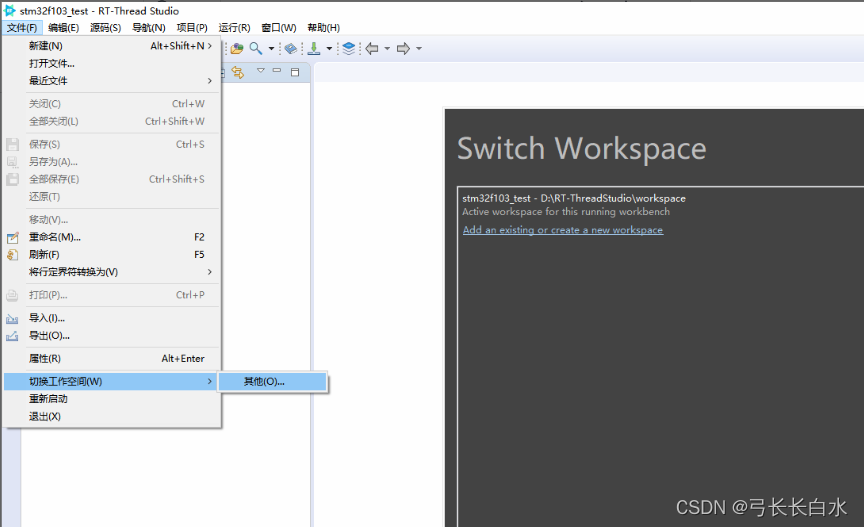Open the 帮助(H) menu

tap(323, 28)
